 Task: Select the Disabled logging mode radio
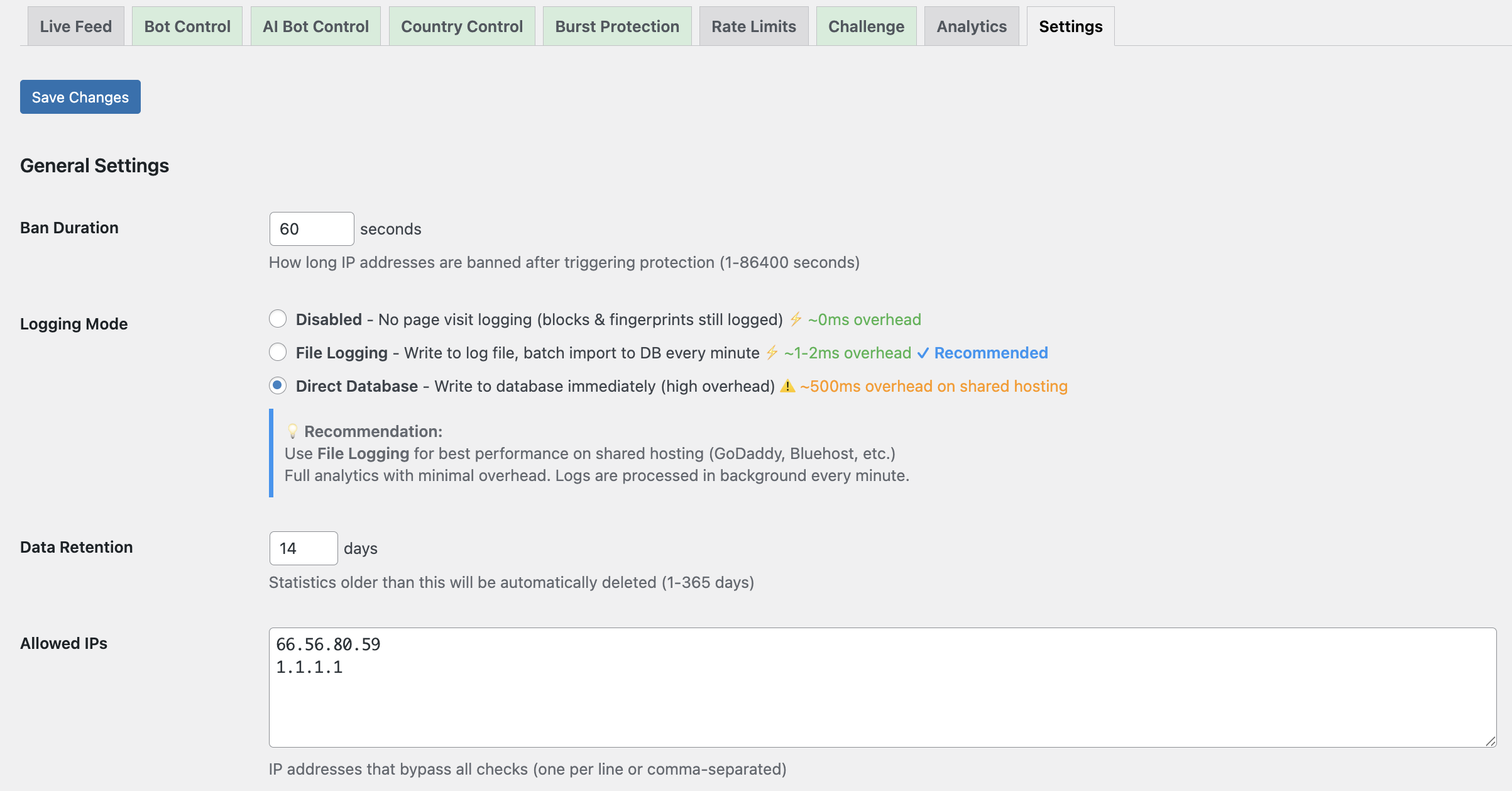tap(278, 319)
